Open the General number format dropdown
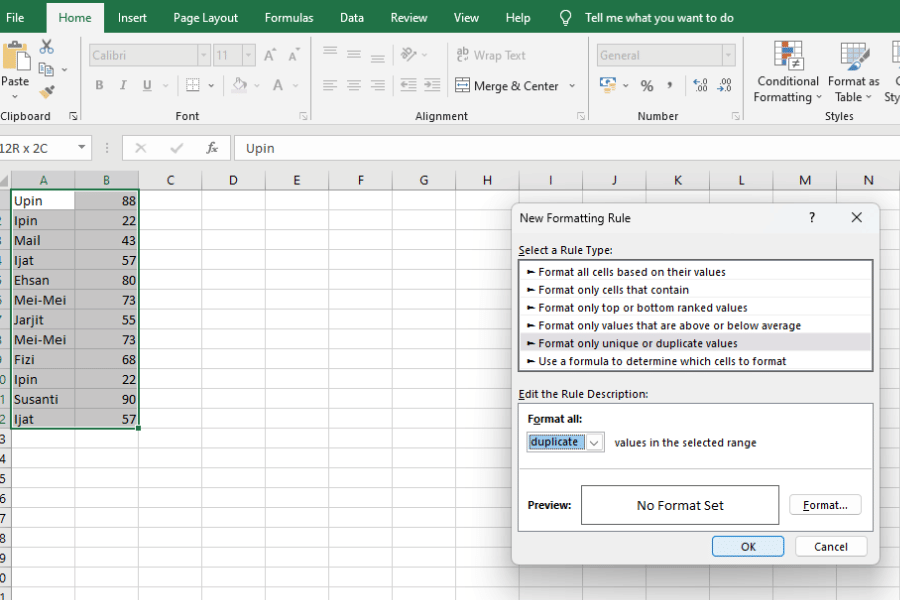 pos(727,55)
